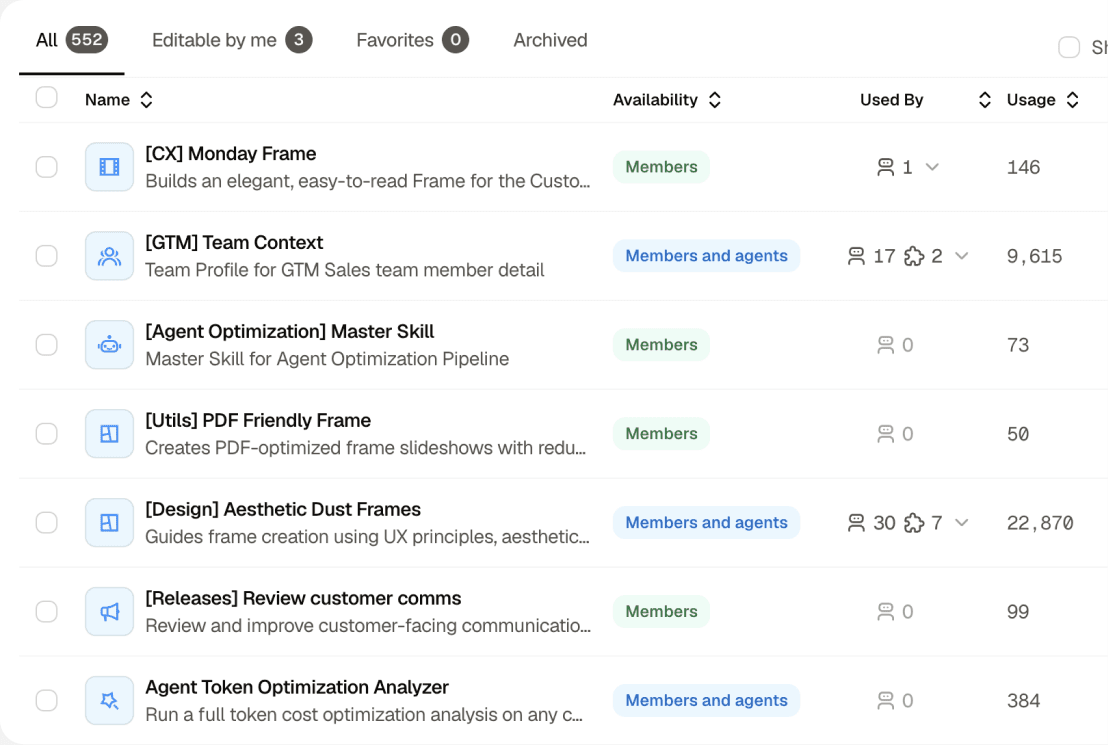Click the film frame icon for [CX] Monday Frame
Image resolution: width=1108 pixels, height=745 pixels.
pyautogui.click(x=110, y=167)
